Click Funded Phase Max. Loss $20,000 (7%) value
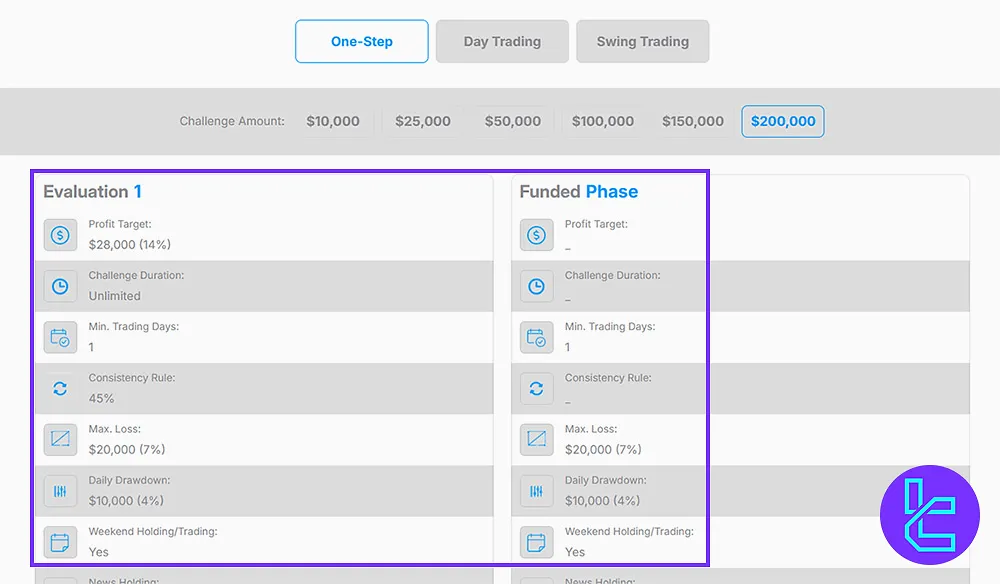1000x584 pixels. tap(603, 449)
